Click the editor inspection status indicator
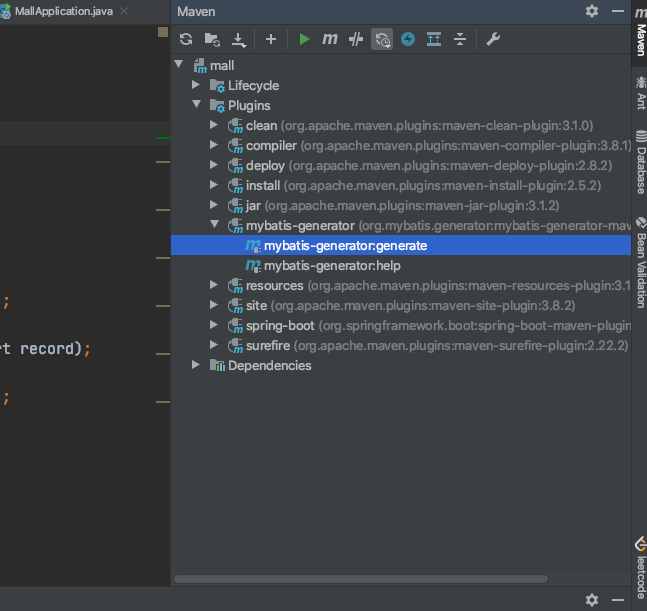This screenshot has width=647, height=611. pyautogui.click(x=163, y=32)
